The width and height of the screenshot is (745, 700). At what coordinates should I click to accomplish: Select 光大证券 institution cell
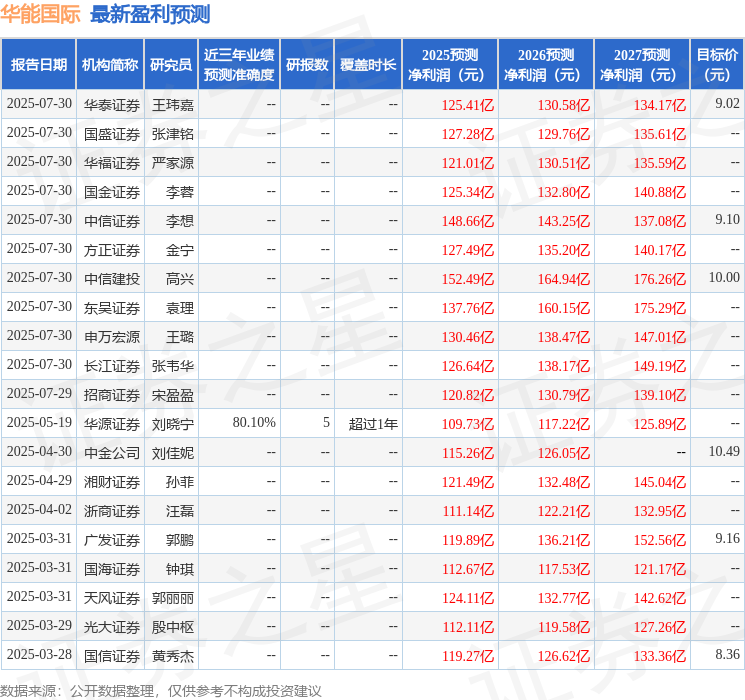click(112, 626)
